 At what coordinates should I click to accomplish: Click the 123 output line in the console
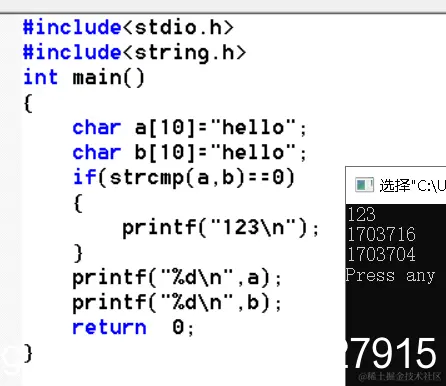point(361,214)
